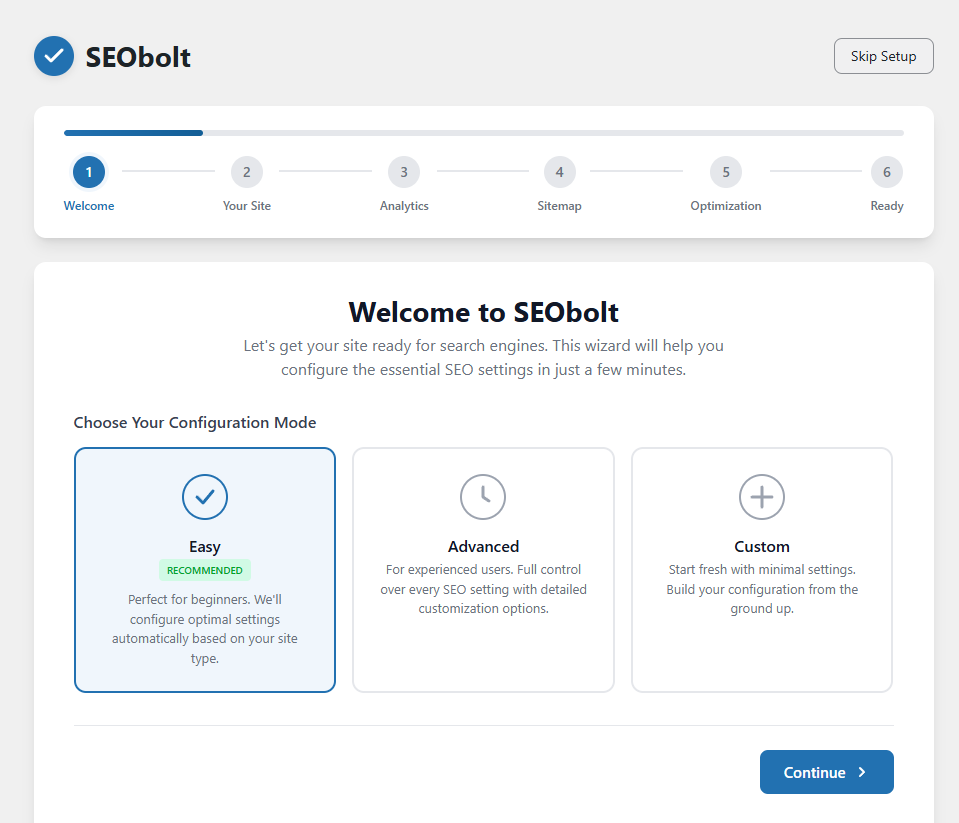Go to step 1 circle in wizard

(89, 172)
